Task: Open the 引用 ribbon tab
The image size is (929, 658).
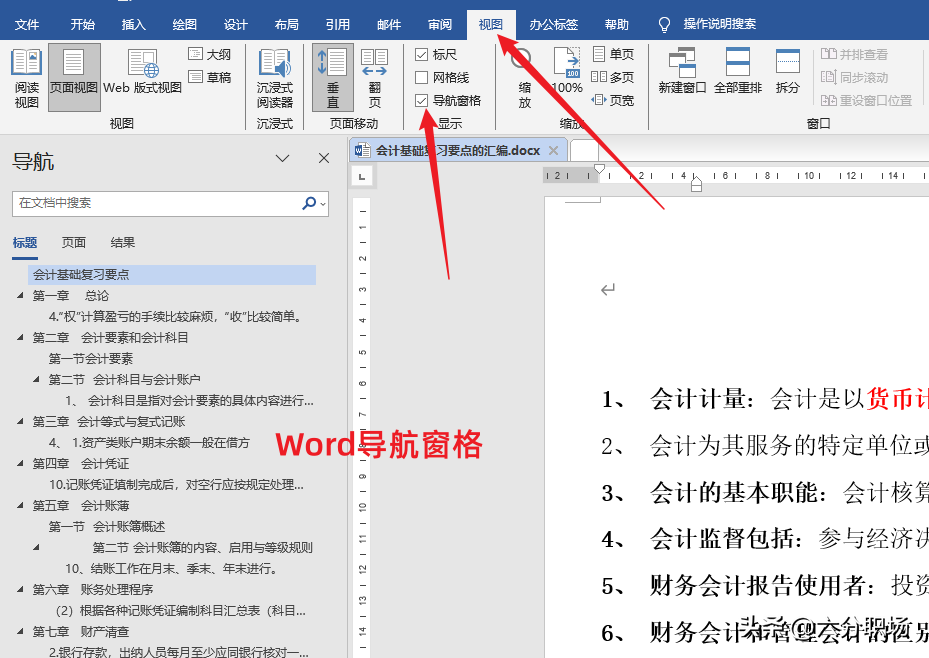Action: [x=337, y=24]
